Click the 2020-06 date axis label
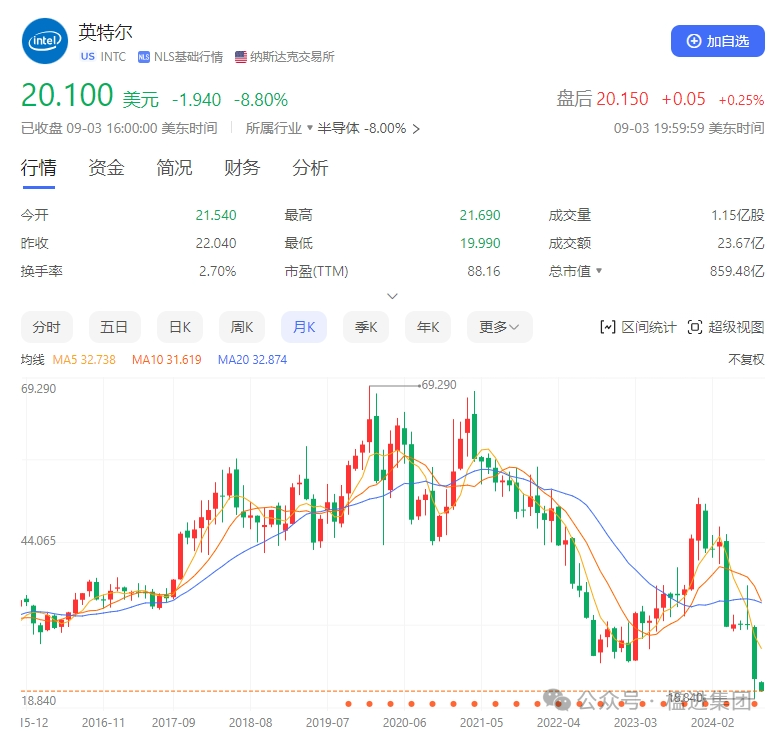This screenshot has height=731, width=776. tap(404, 723)
